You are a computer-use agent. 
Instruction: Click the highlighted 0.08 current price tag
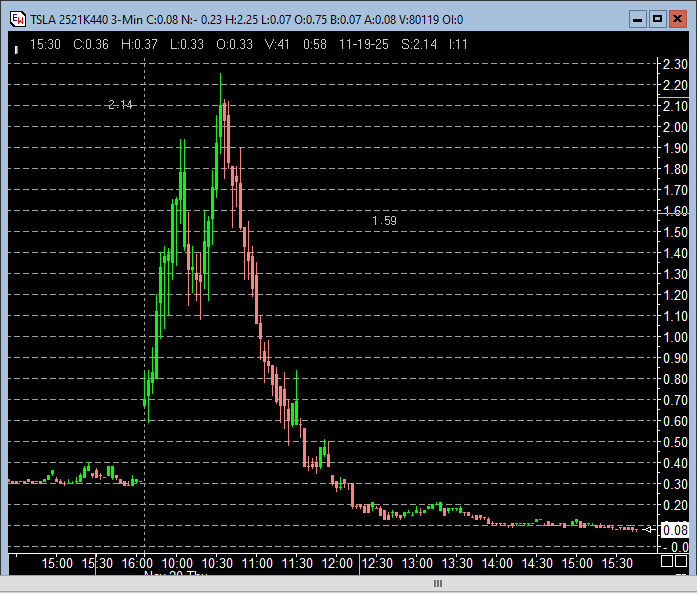point(672,529)
